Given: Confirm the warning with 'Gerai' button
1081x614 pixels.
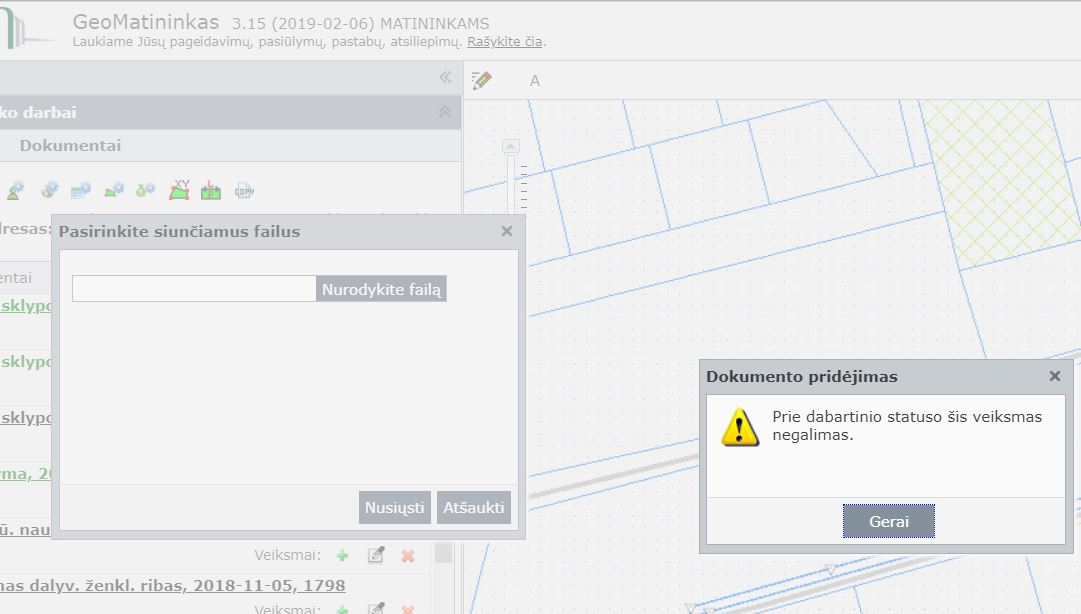Looking at the screenshot, I should (x=889, y=521).
